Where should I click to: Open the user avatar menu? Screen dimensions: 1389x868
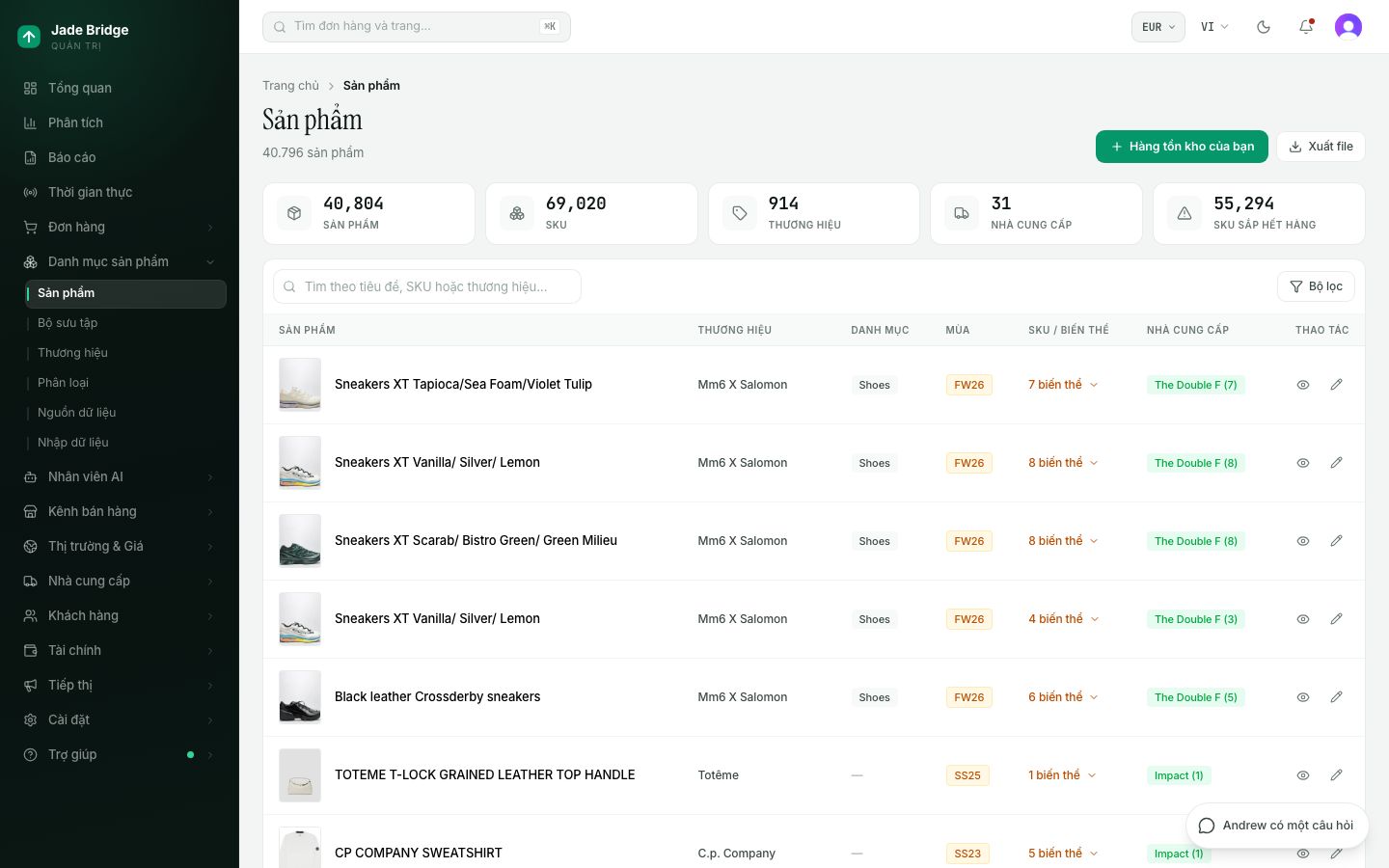[x=1348, y=27]
